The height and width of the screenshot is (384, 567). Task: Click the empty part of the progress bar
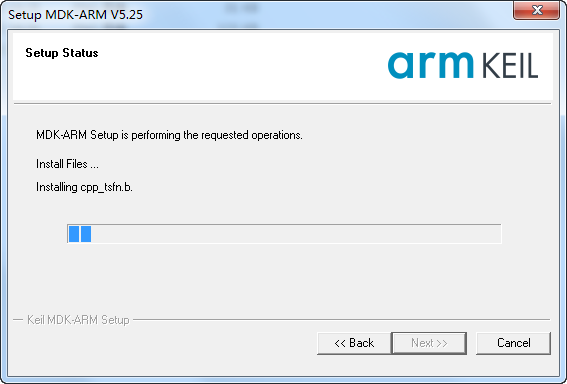pyautogui.click(x=296, y=234)
